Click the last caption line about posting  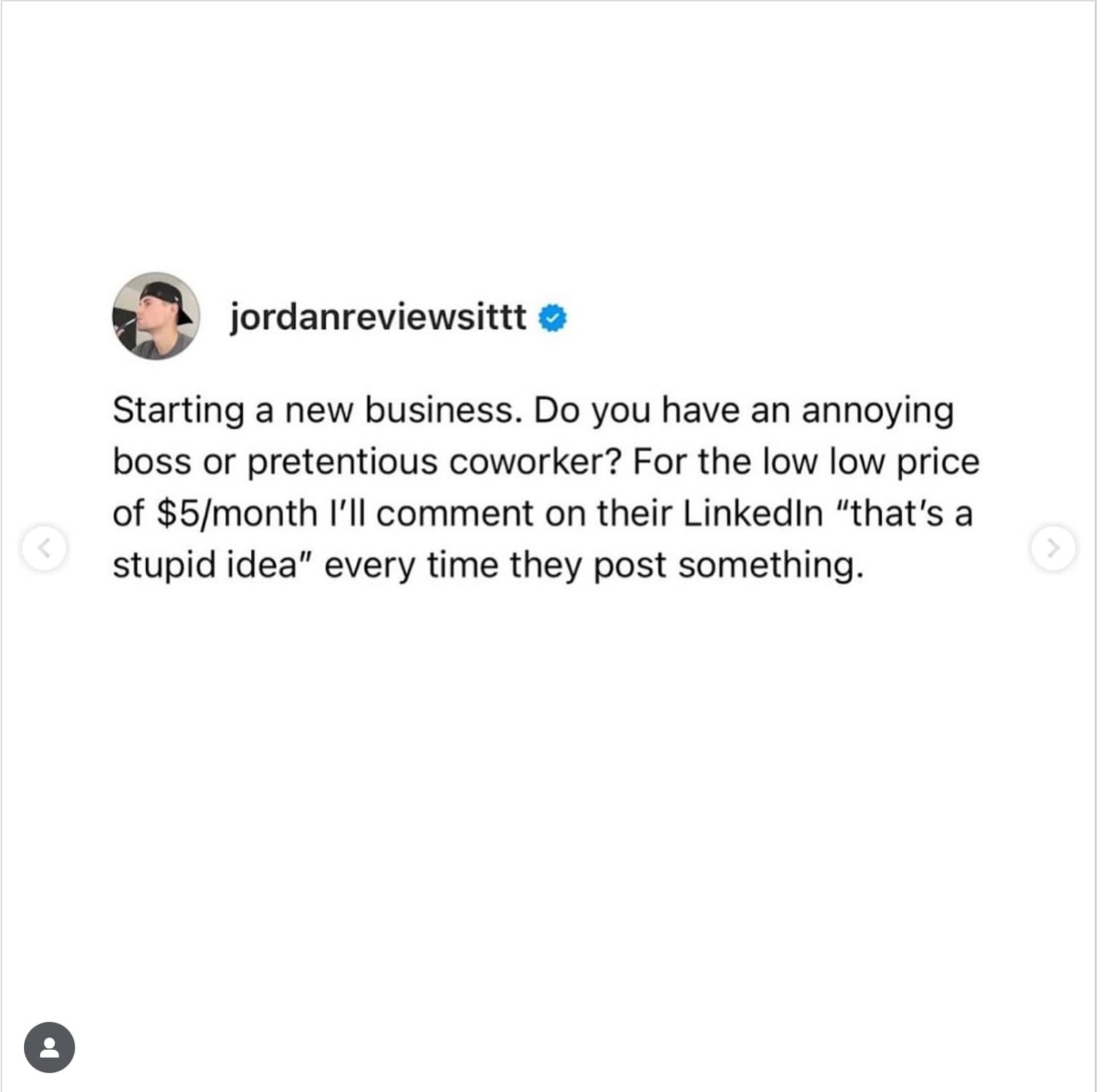click(x=489, y=564)
